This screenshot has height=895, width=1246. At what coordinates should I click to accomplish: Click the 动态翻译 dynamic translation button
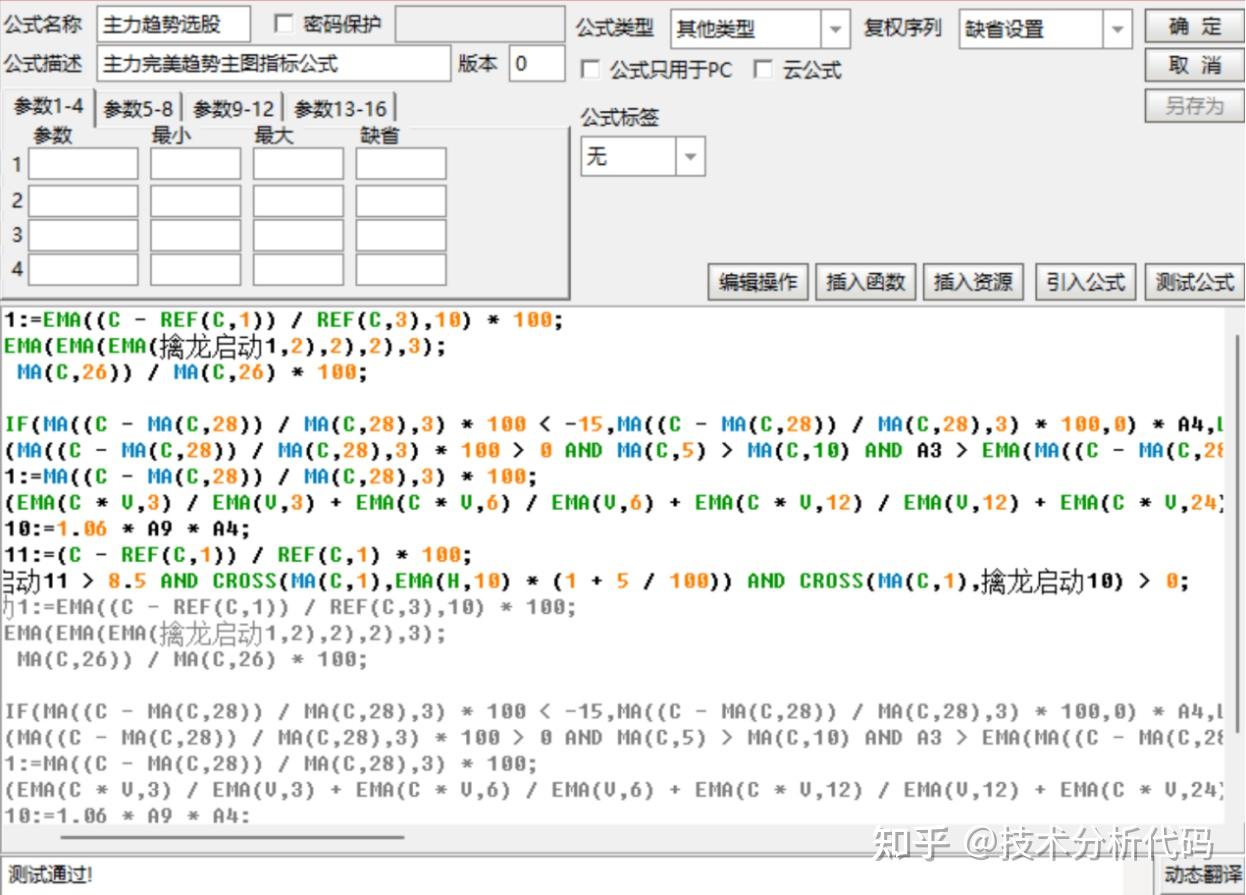coord(1202,875)
